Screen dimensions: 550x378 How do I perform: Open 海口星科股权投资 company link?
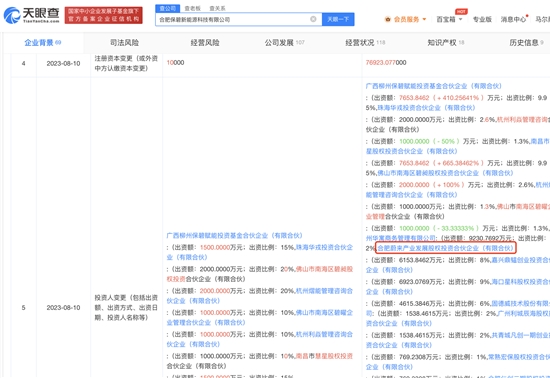(x=521, y=282)
